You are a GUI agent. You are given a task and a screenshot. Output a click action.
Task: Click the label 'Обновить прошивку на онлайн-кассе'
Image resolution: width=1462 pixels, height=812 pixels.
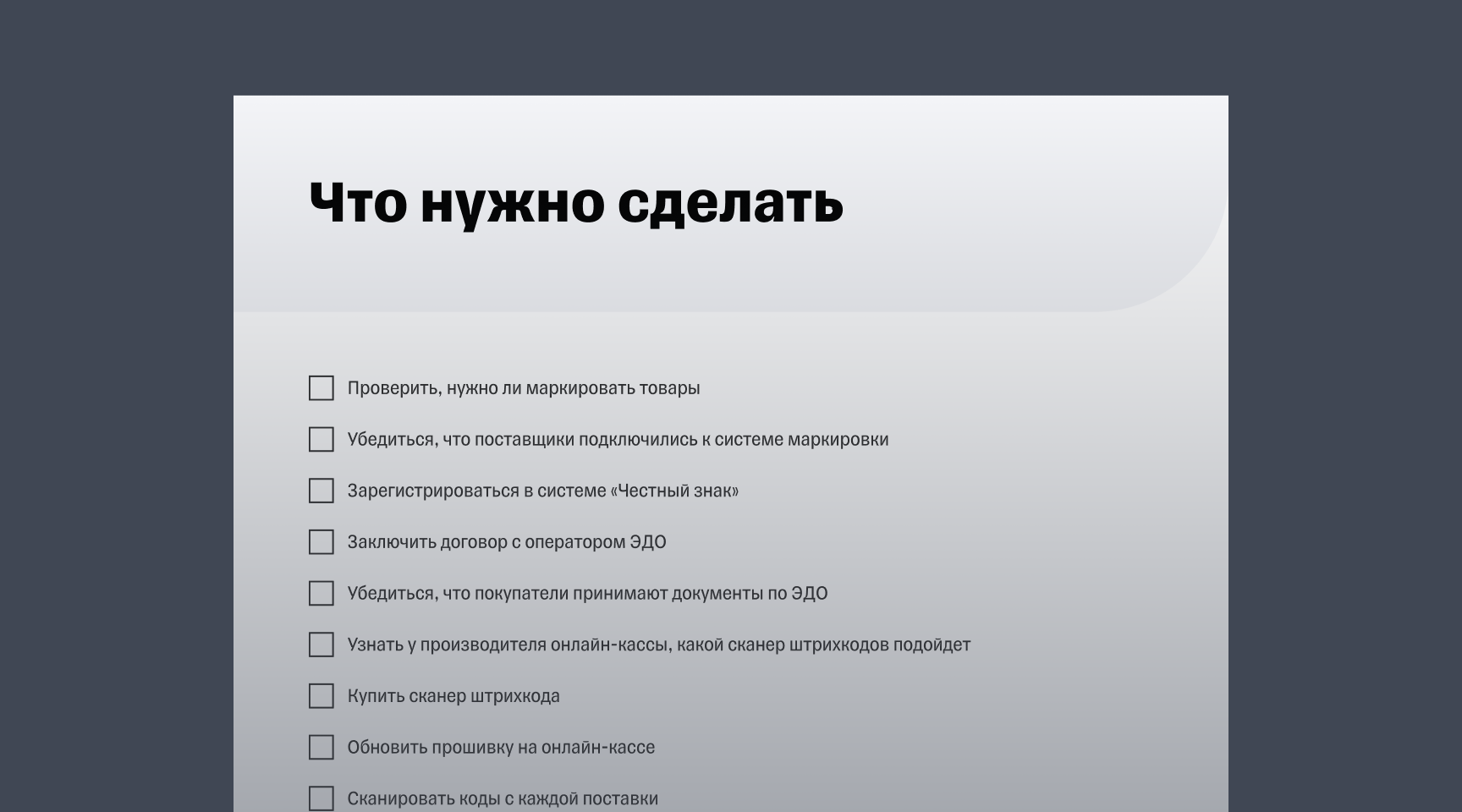tap(501, 748)
